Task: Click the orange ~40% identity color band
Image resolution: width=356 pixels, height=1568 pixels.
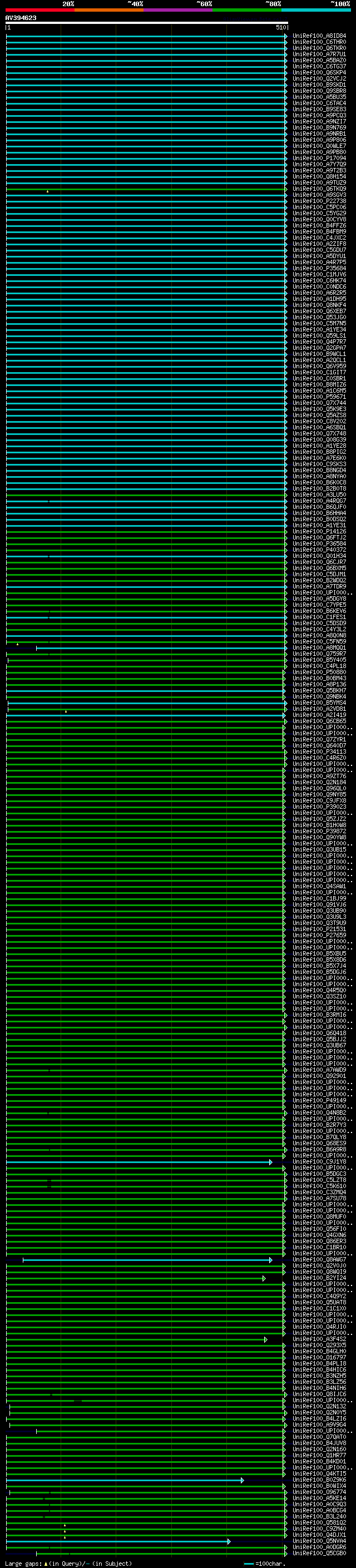Action: [x=109, y=10]
